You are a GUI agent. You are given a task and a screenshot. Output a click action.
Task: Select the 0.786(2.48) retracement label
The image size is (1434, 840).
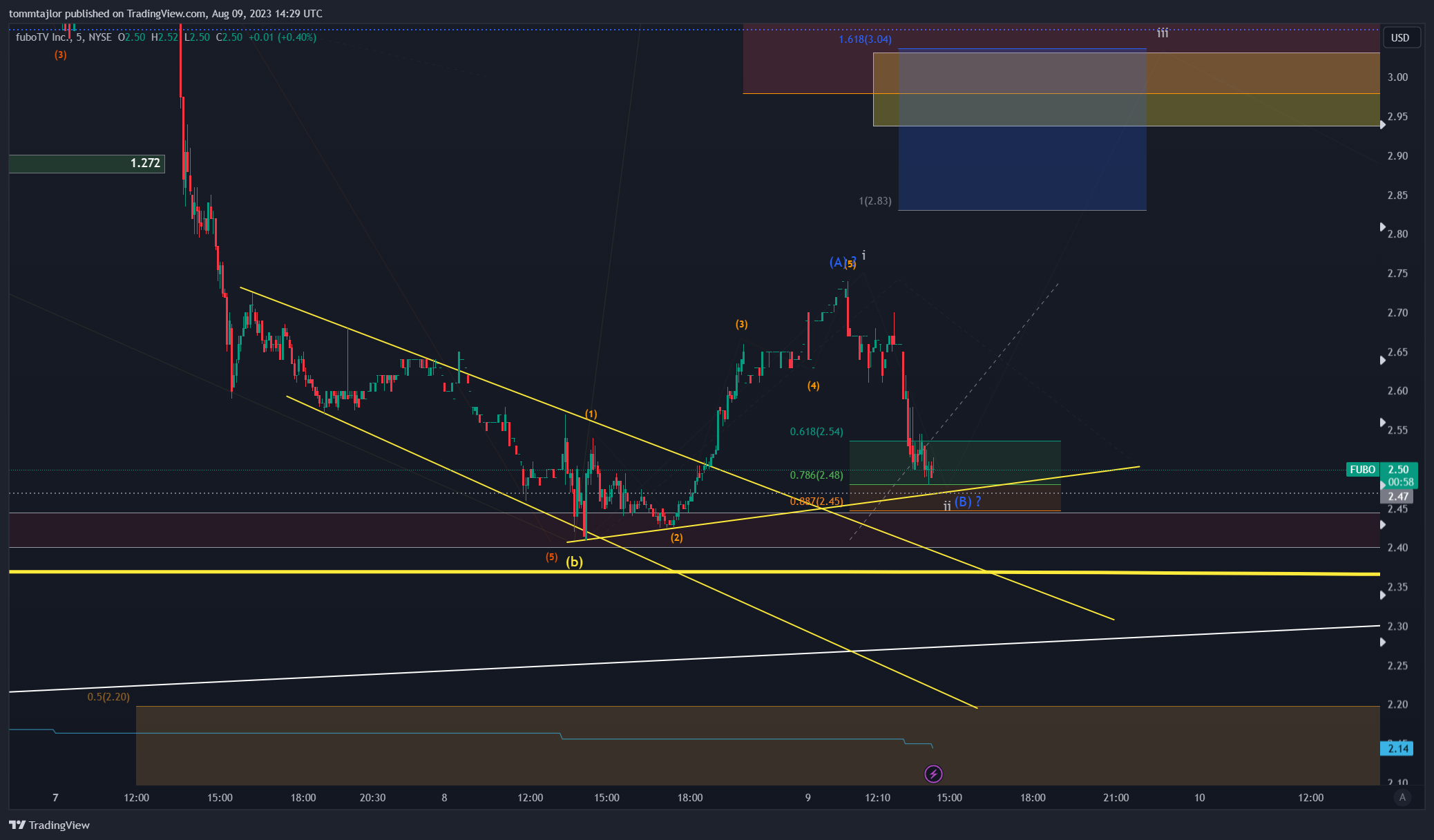(x=816, y=475)
